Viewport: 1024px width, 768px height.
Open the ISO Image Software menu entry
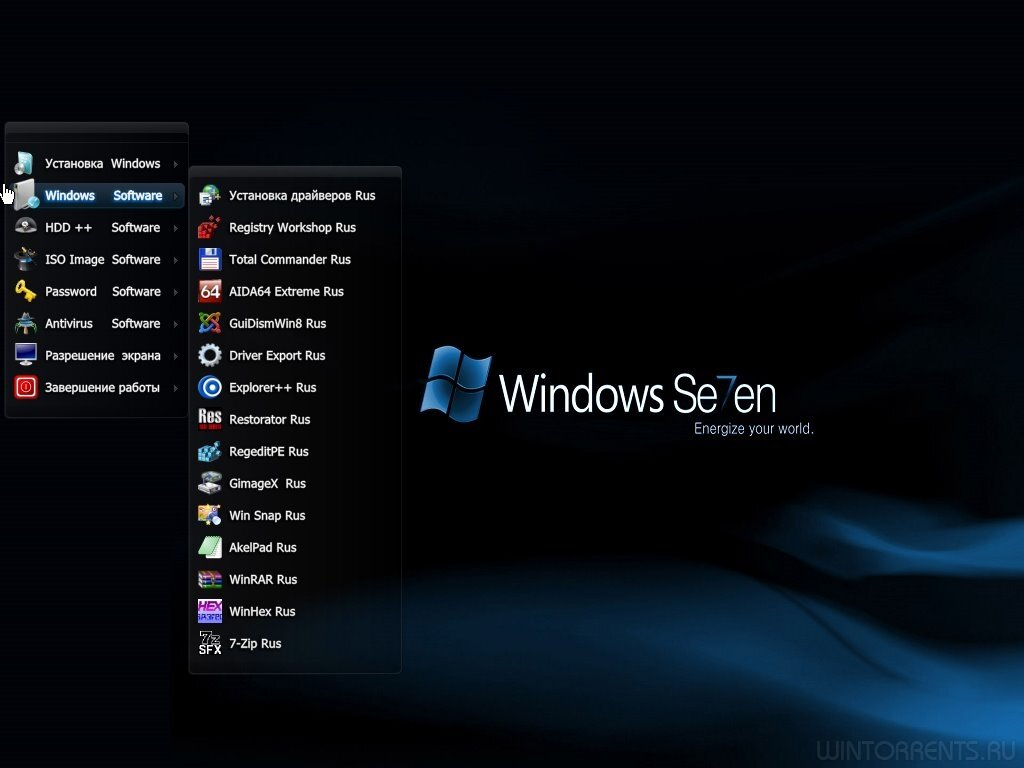pos(97,259)
